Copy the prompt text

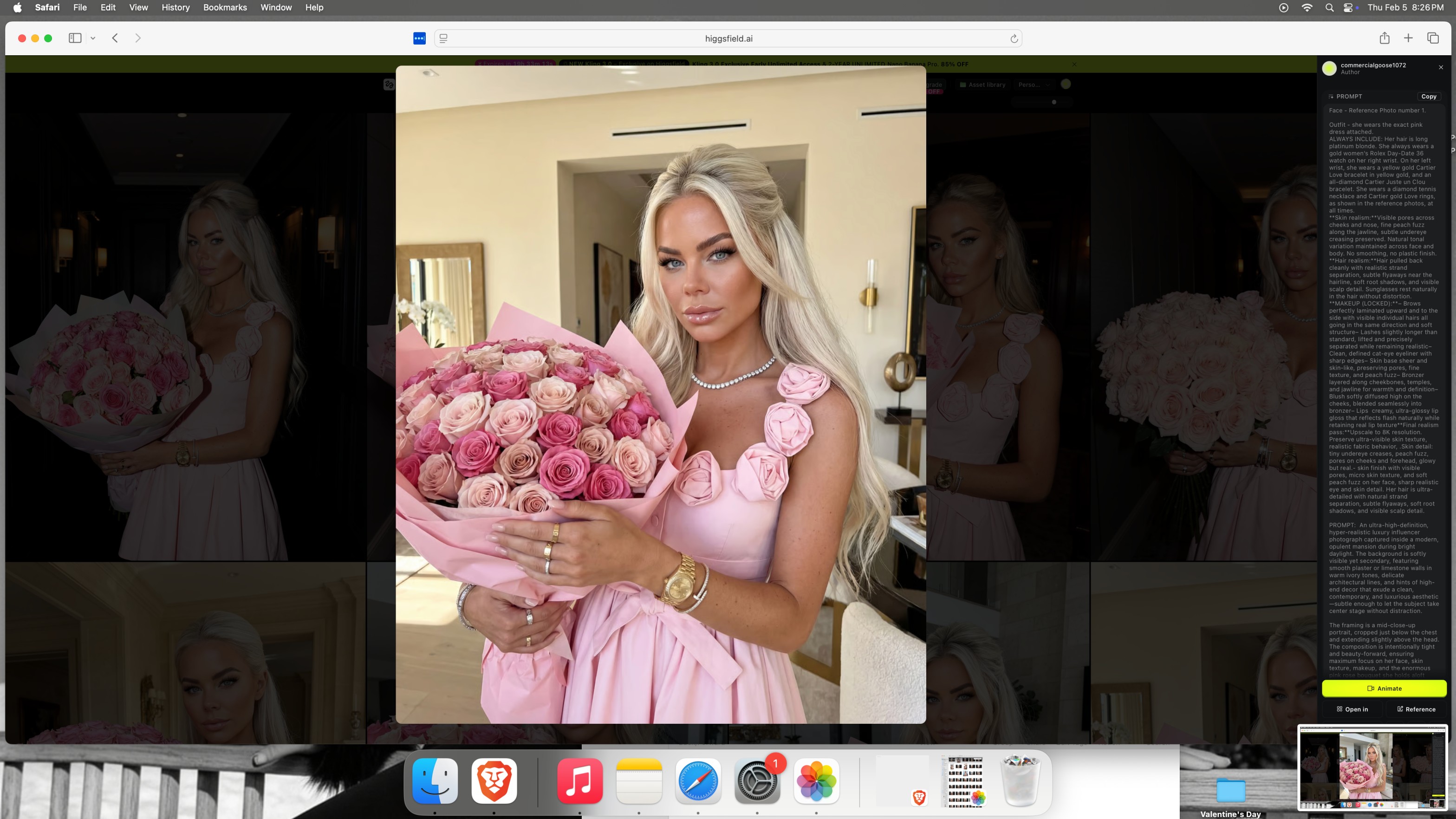click(x=1428, y=96)
